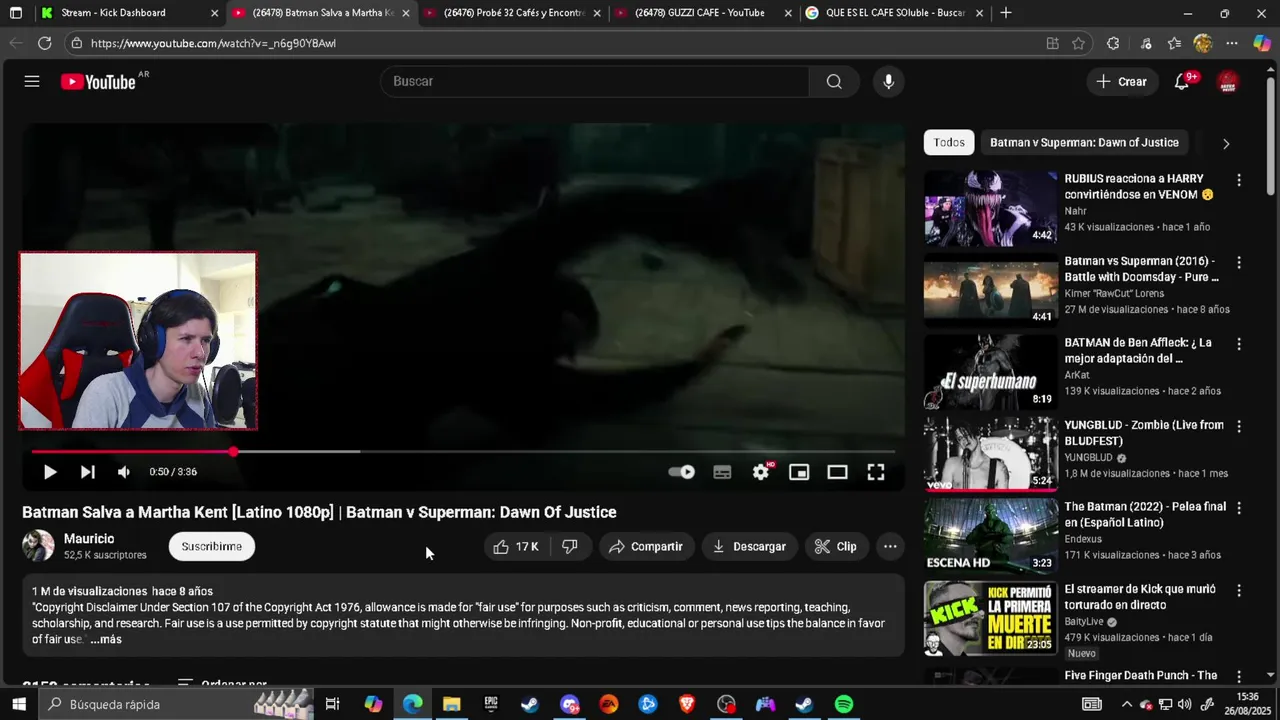
Task: Open File Explorer from taskbar
Action: [452, 704]
